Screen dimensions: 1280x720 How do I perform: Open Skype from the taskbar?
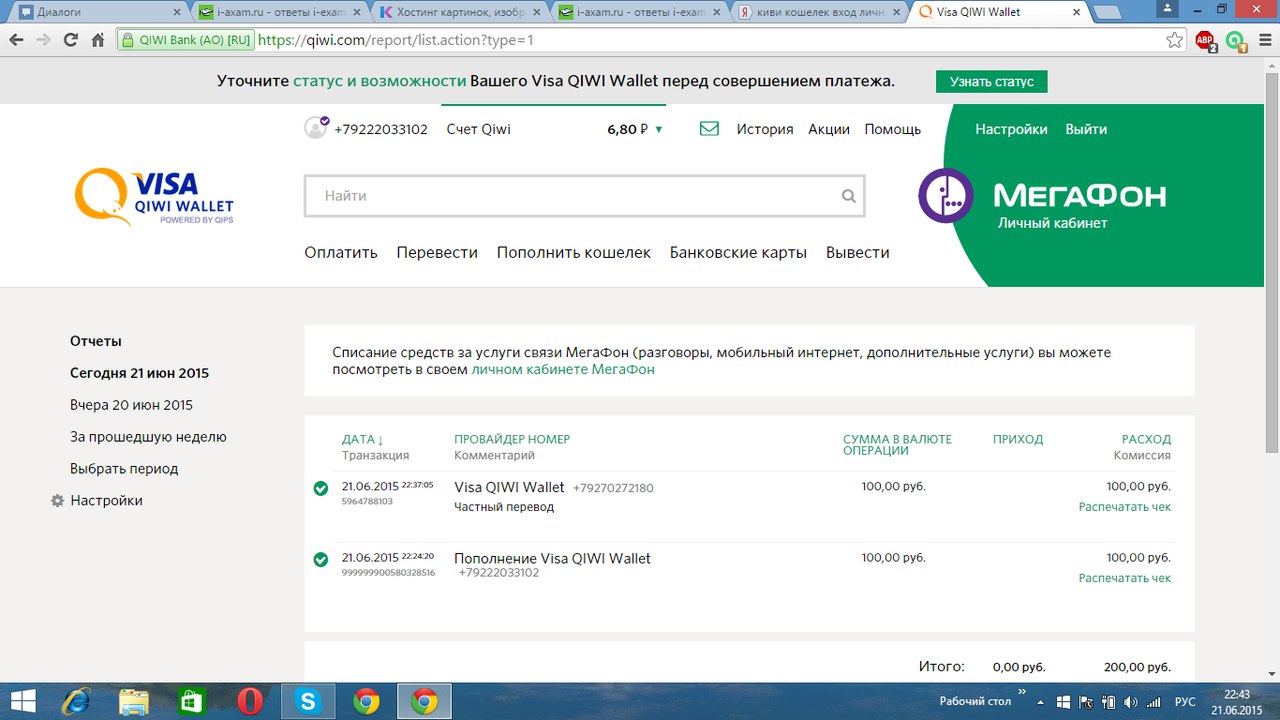click(x=308, y=702)
